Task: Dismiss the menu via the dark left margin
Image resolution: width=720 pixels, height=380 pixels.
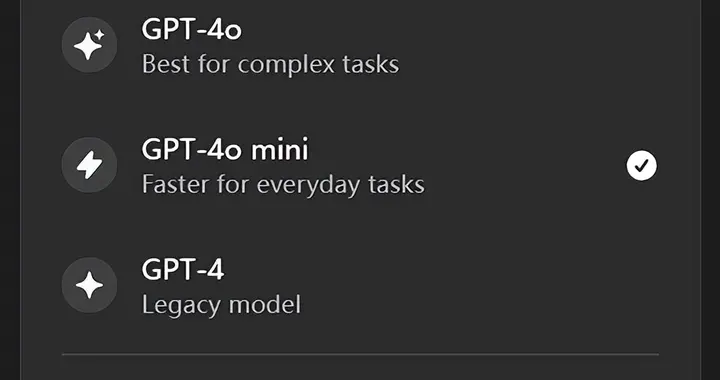Action: [10, 190]
